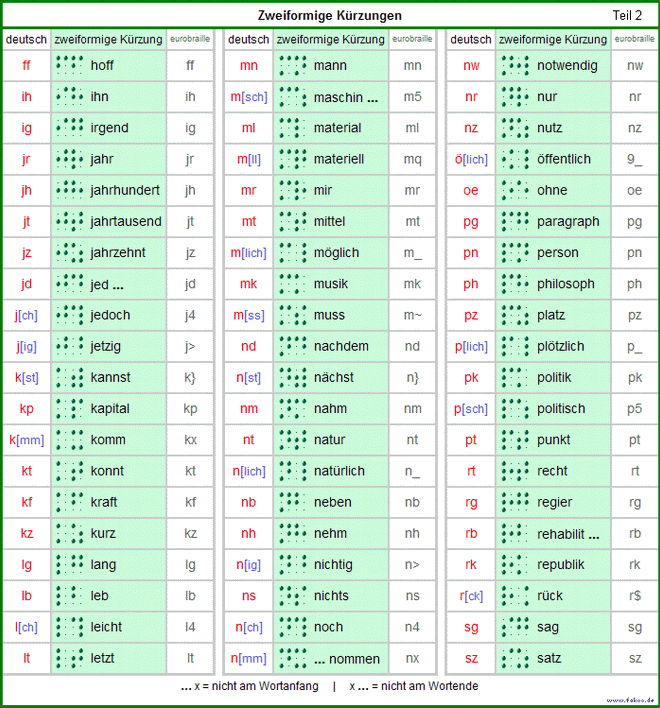Click the title 'Zweiformige Kürzungen'
660x708 pixels.
tap(330, 16)
